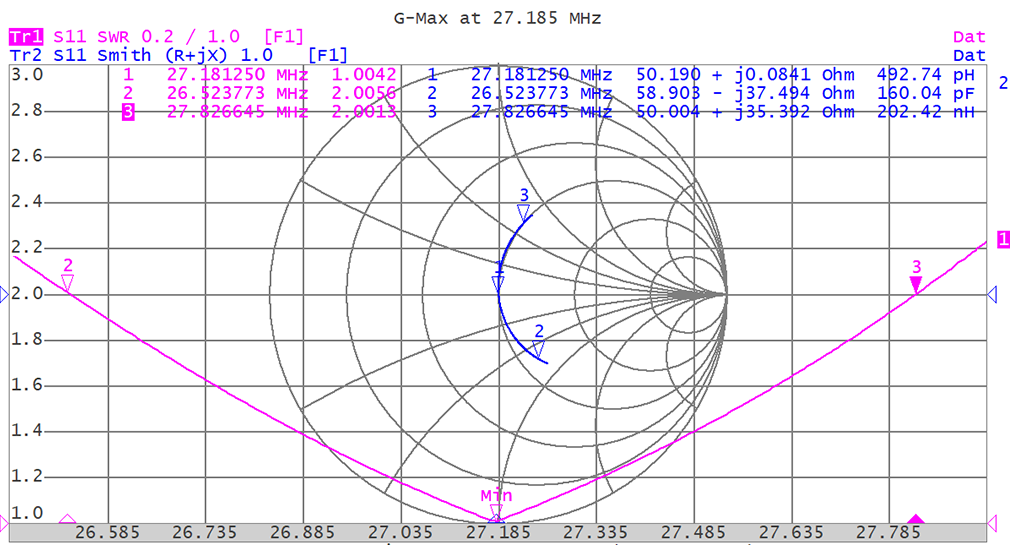This screenshot has height=556, width=1020.
Task: Click the impedance reading 50.004 + j35.392 Ohm
Action: 745,112
